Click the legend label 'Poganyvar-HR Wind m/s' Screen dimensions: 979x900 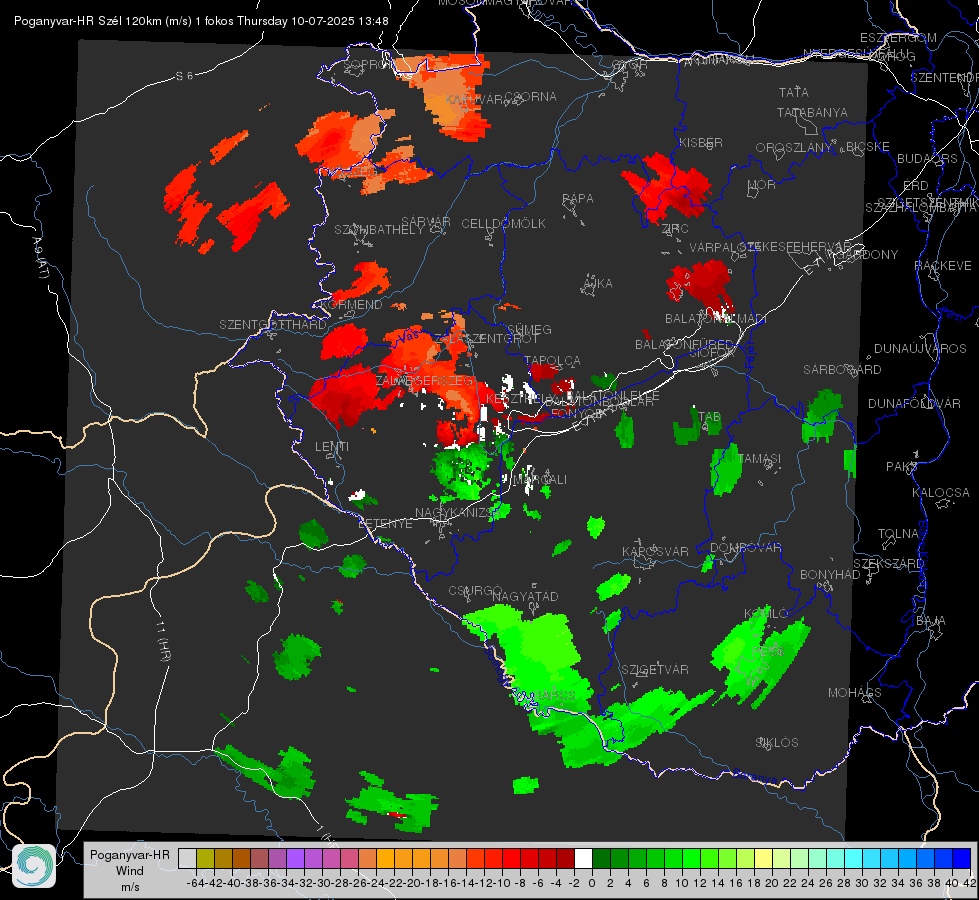pyautogui.click(x=130, y=870)
